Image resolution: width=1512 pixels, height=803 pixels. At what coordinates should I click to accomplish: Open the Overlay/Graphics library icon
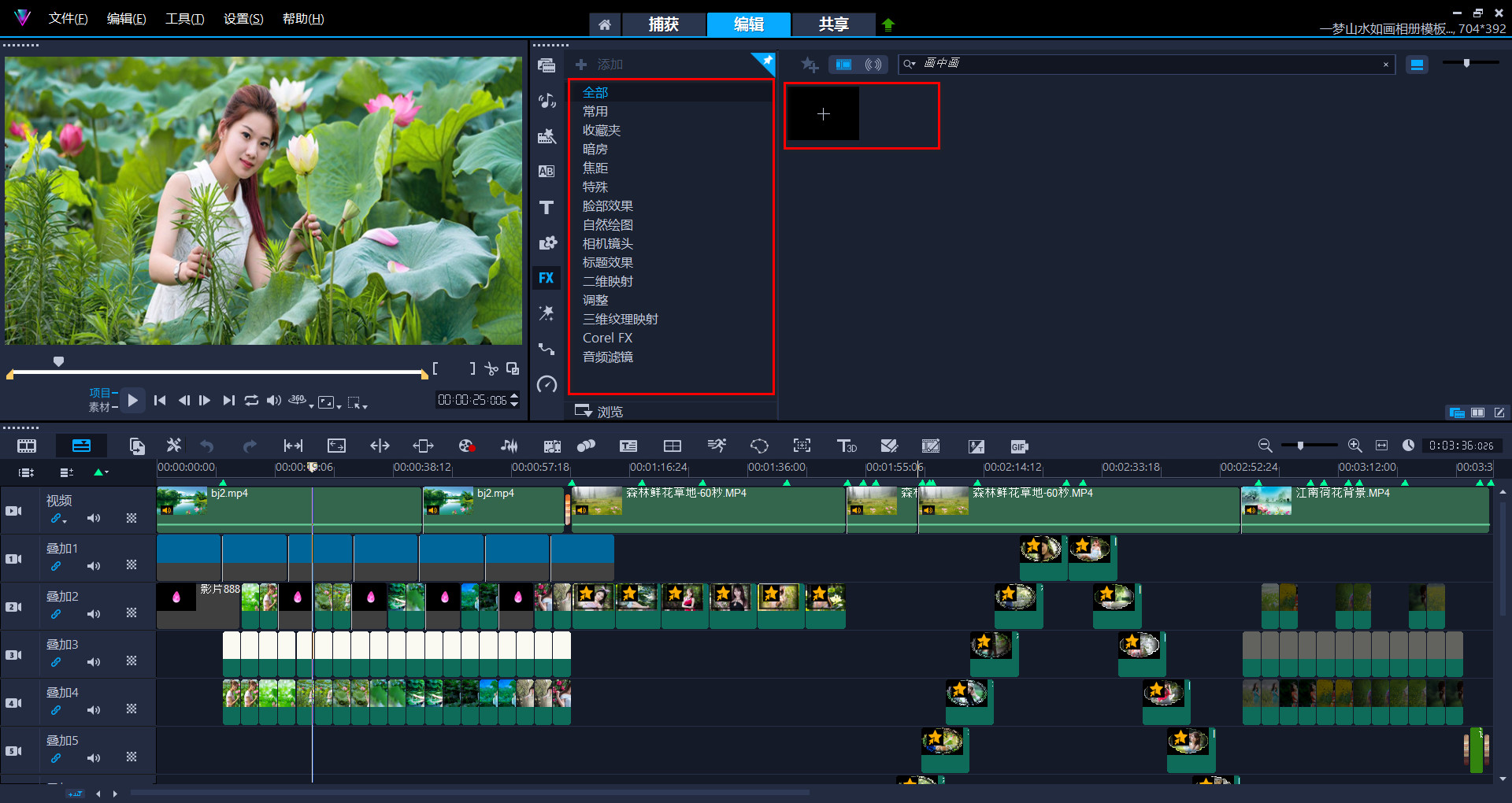(547, 242)
